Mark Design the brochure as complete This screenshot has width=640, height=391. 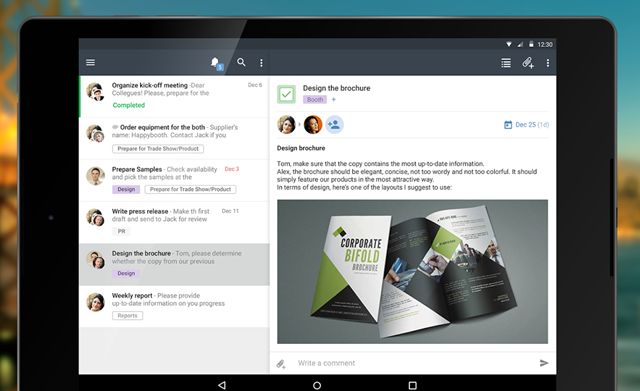287,94
